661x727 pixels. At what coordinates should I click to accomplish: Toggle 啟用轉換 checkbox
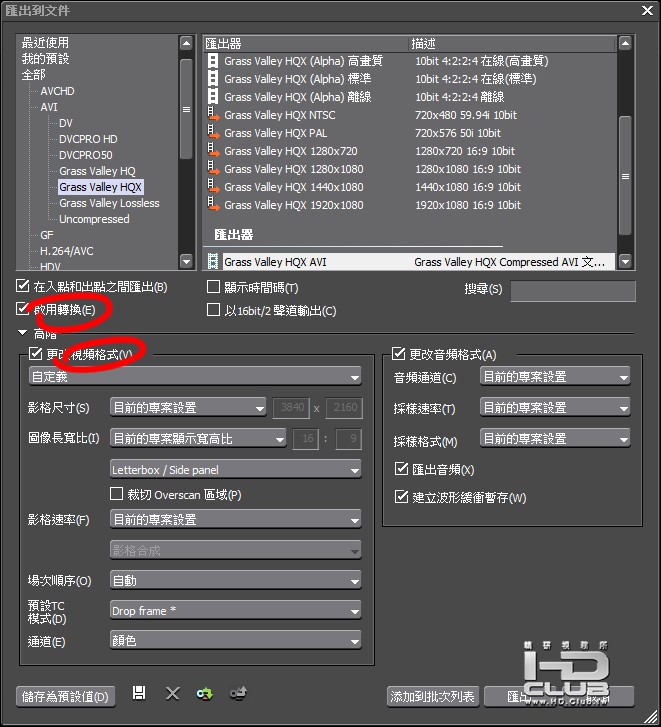tap(22, 308)
